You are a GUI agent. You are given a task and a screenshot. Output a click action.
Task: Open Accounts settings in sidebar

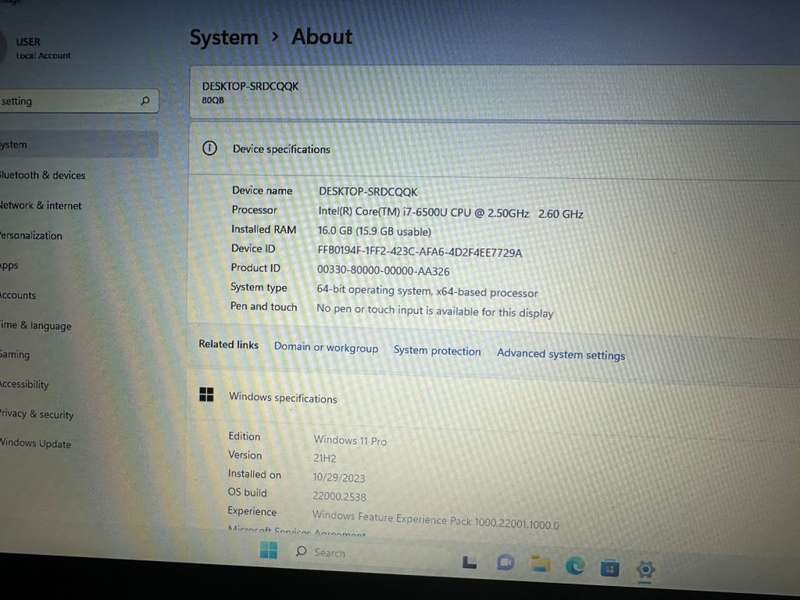18,295
